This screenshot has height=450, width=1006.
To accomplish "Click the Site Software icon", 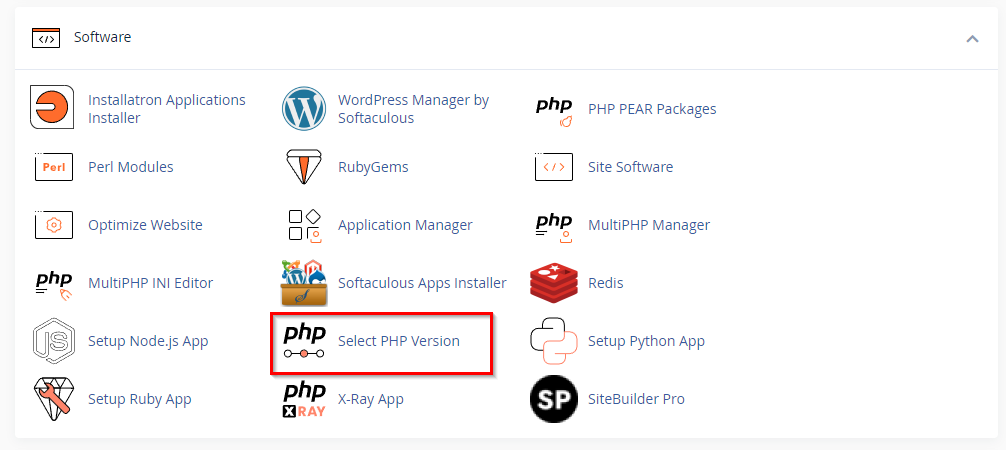I will pos(554,167).
